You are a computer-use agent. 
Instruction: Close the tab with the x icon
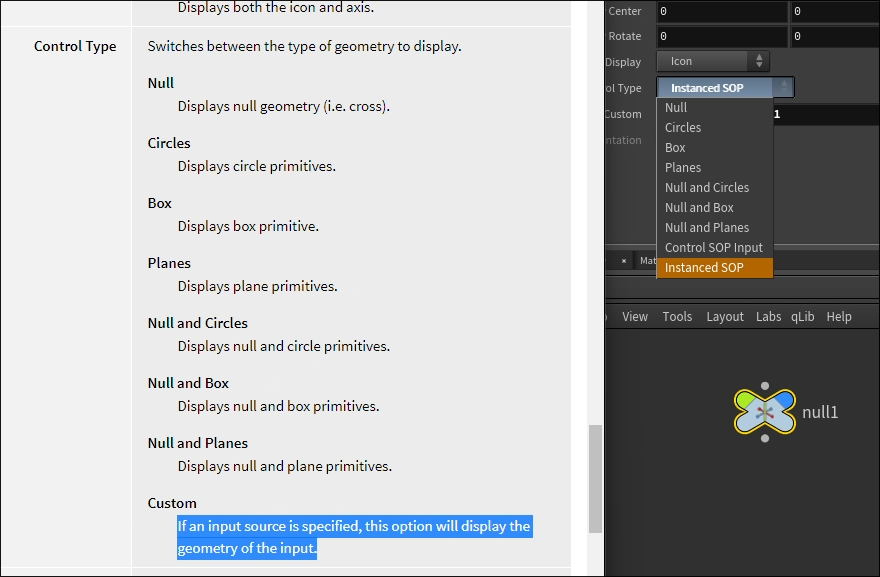[x=624, y=260]
